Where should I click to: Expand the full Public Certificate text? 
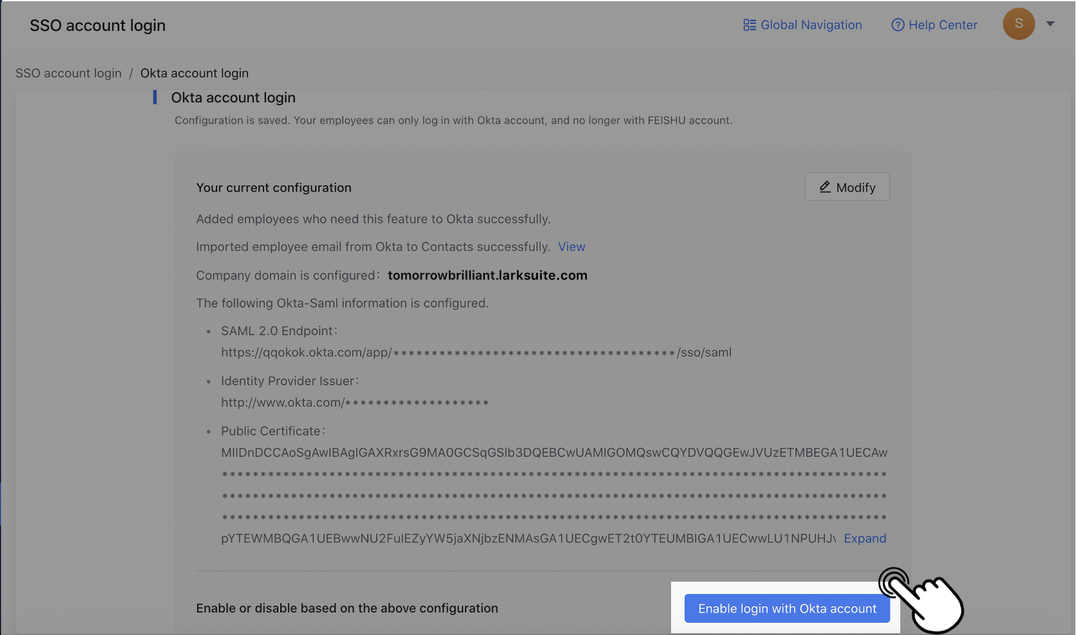pos(864,538)
